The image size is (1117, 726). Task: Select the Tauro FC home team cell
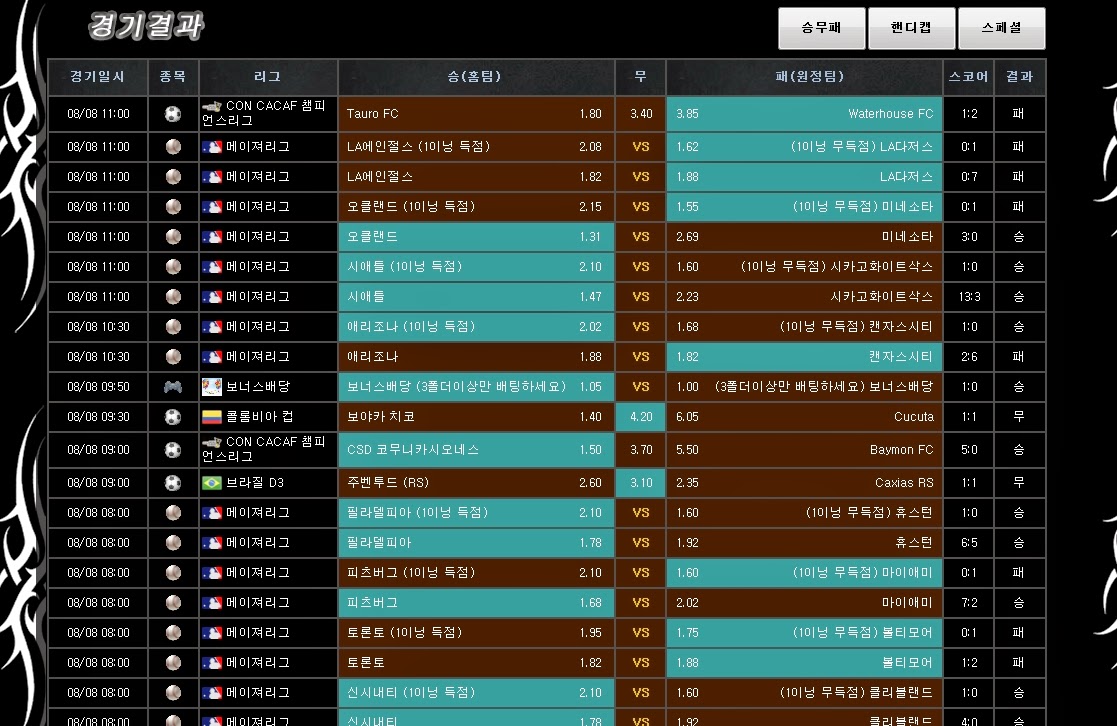pos(476,114)
